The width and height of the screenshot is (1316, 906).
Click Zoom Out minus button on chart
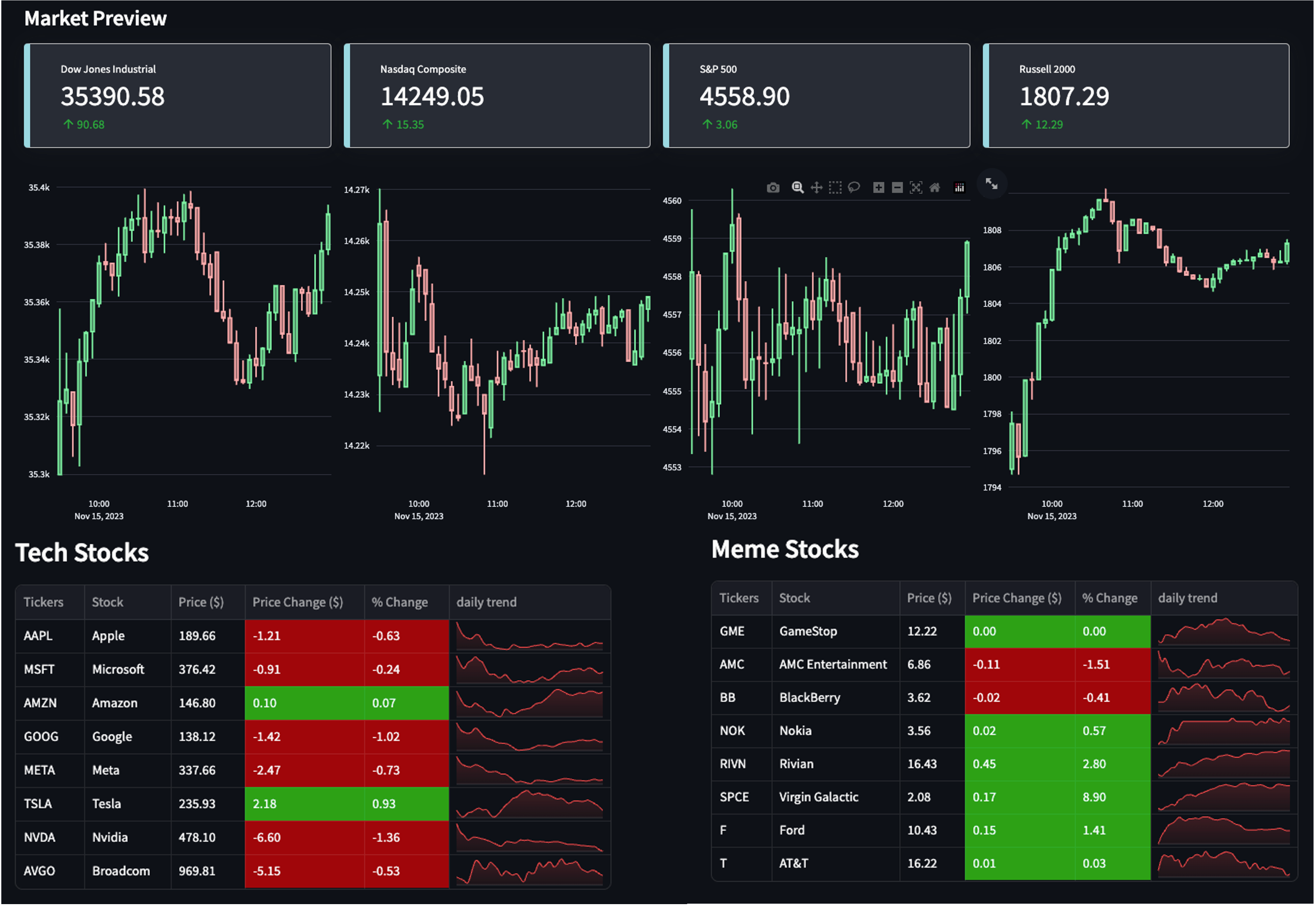coord(897,188)
